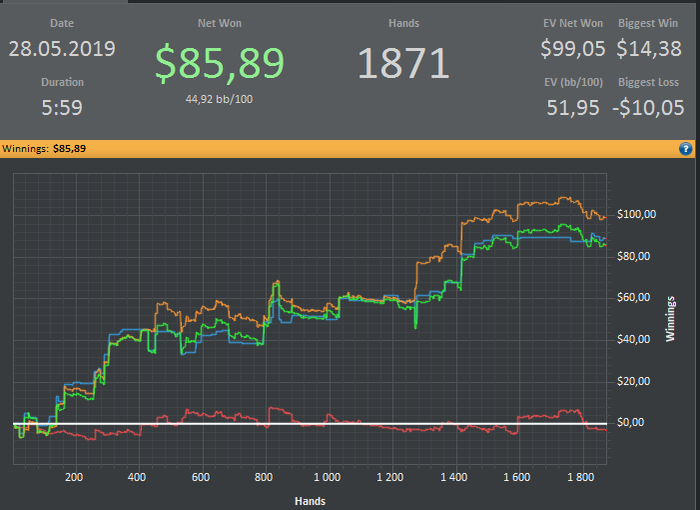This screenshot has width=700, height=510.
Task: Click the $0,00 y-axis label
Action: [630, 422]
